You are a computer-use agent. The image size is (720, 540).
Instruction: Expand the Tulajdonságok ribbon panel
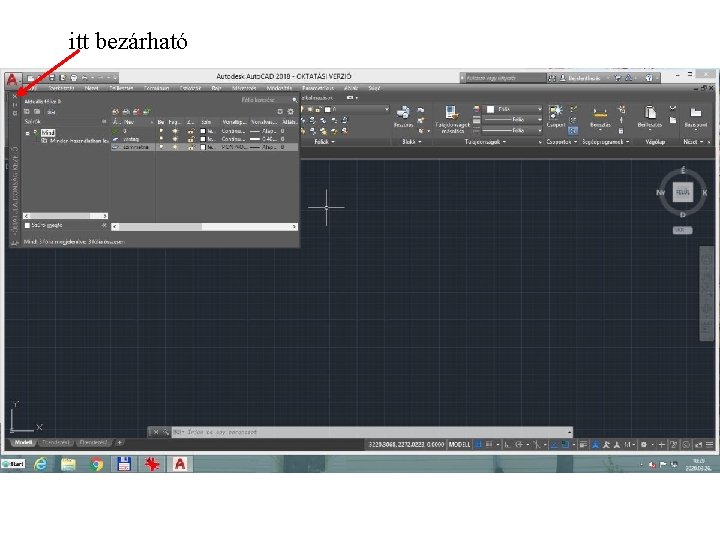485,142
